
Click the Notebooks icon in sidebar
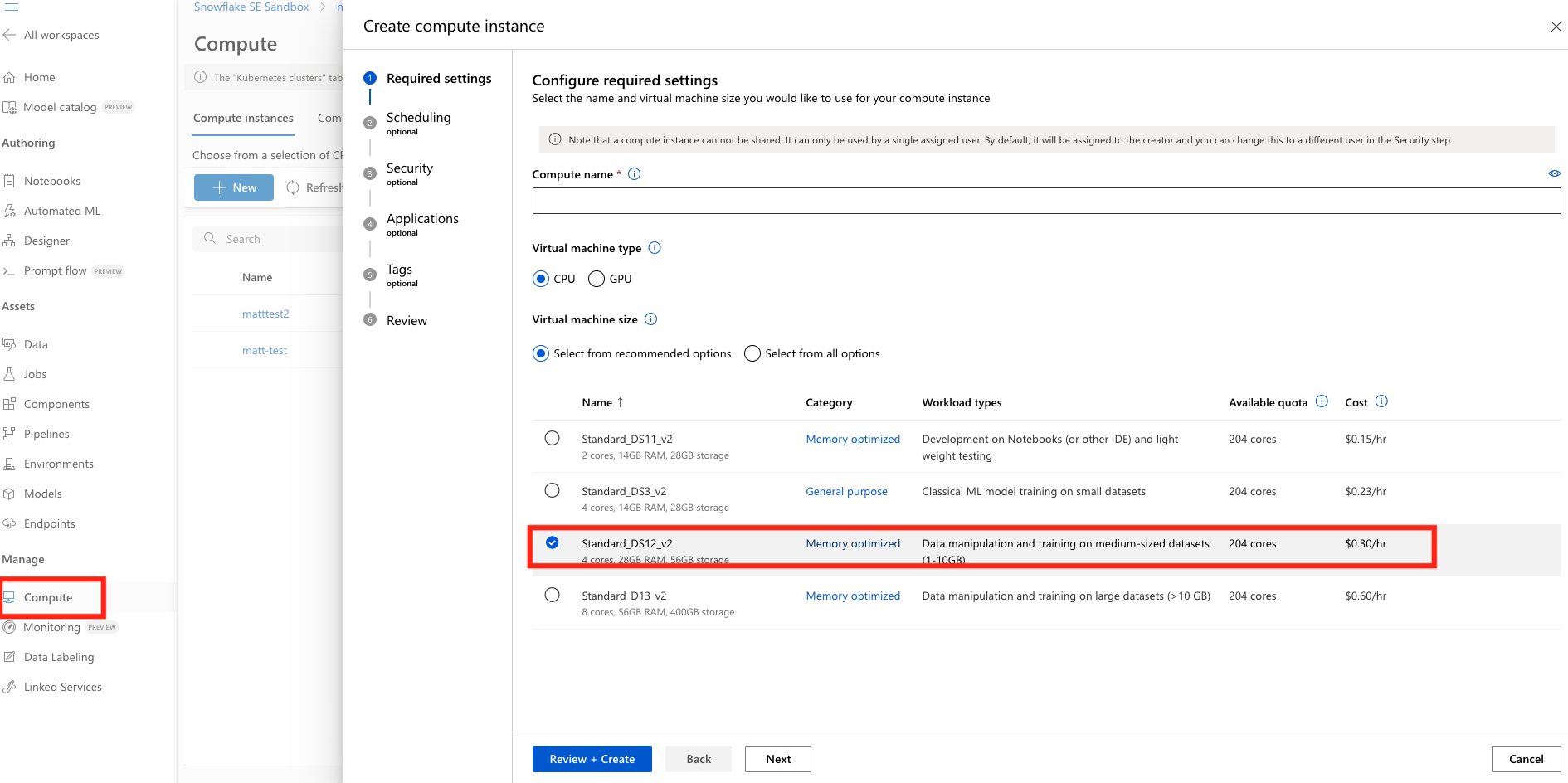[x=10, y=181]
